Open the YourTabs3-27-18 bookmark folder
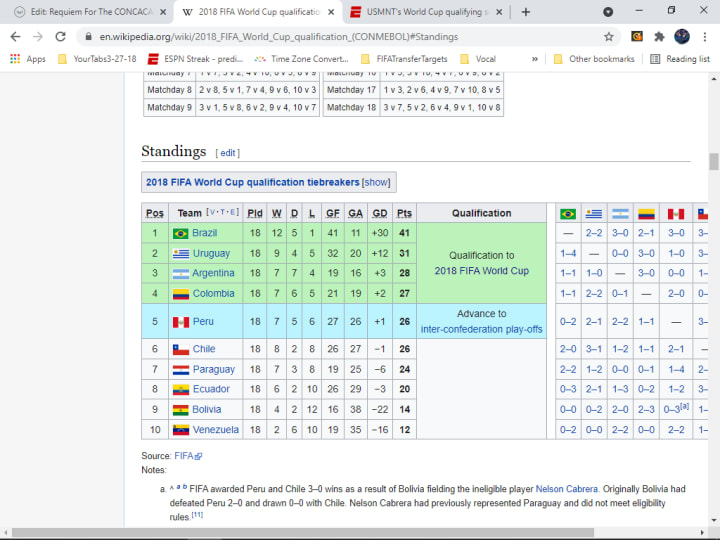The image size is (720, 540). point(97,59)
